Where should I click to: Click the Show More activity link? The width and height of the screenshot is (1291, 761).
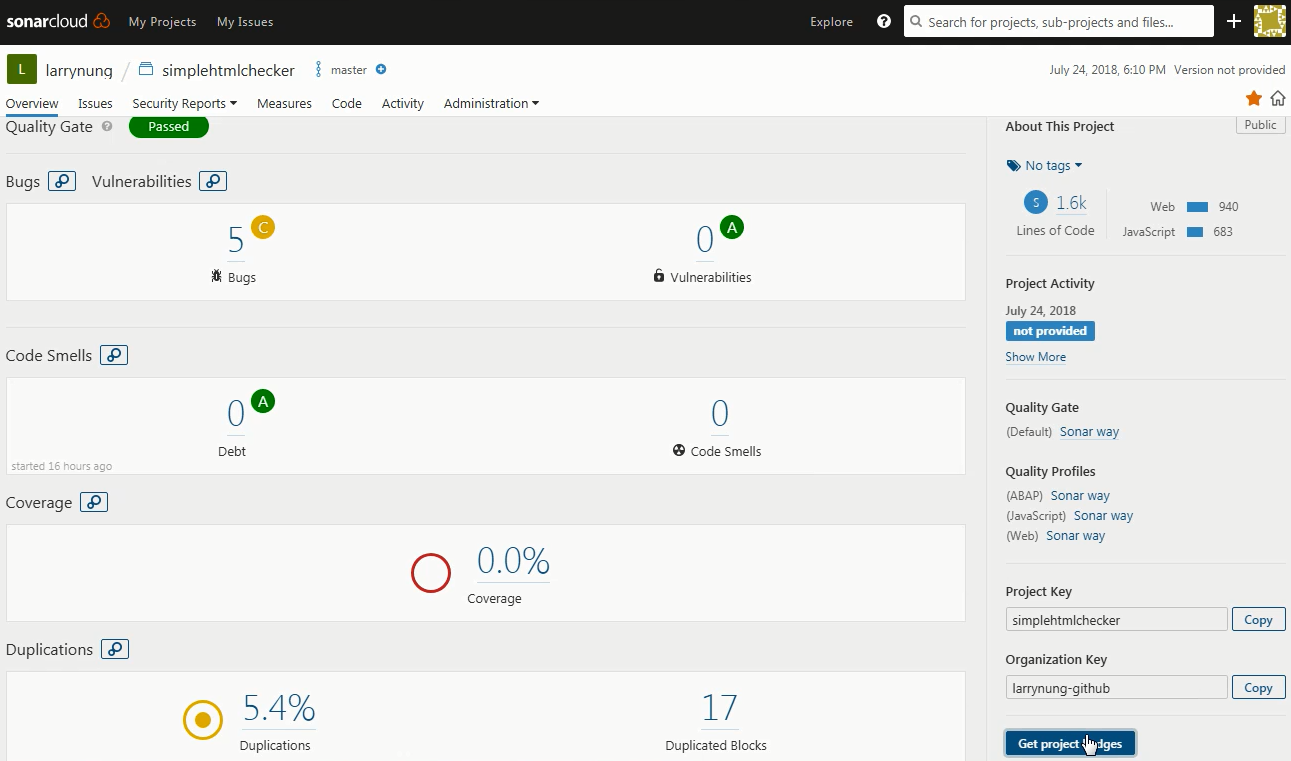[x=1036, y=357]
